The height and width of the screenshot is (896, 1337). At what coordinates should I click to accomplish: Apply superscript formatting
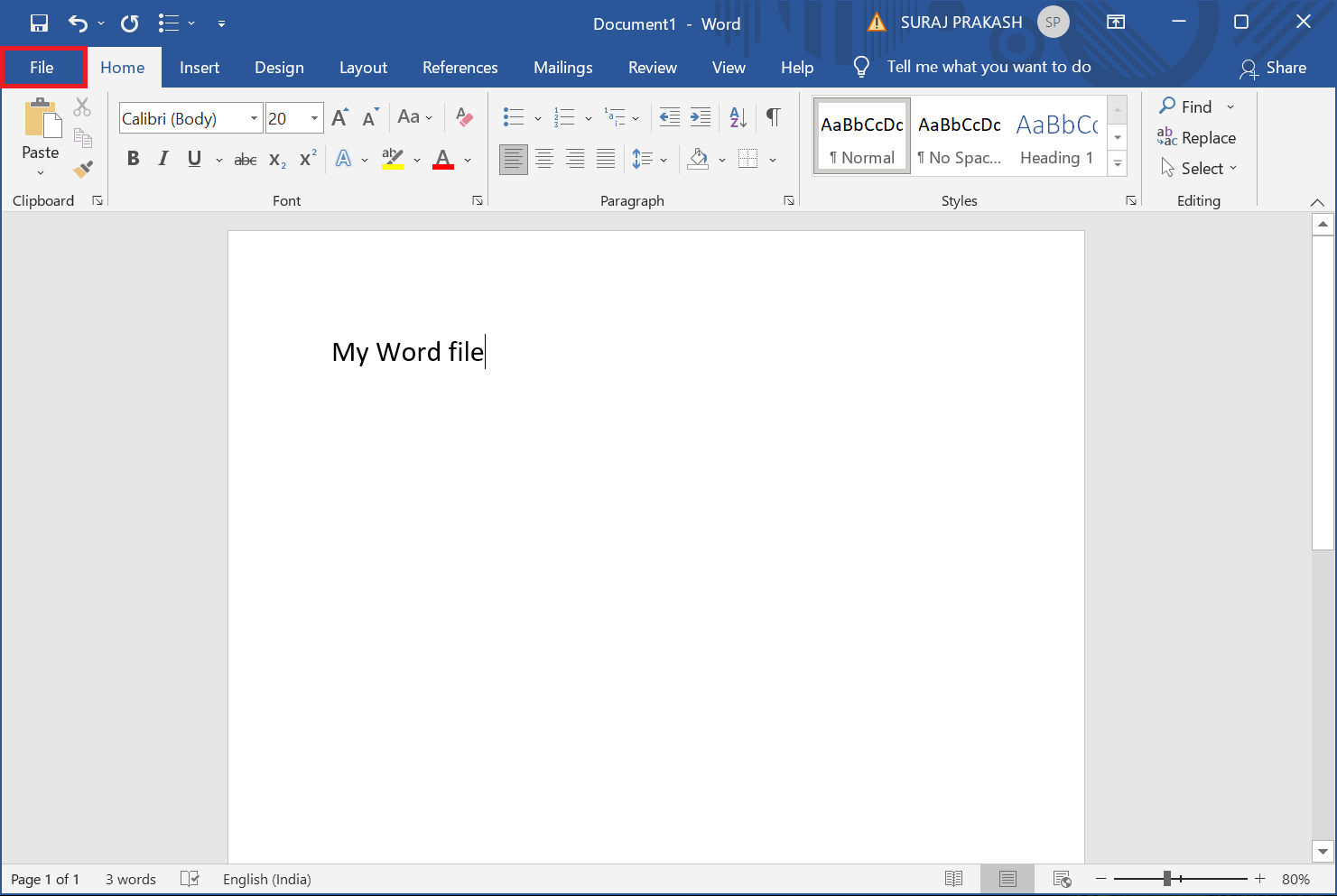point(308,159)
